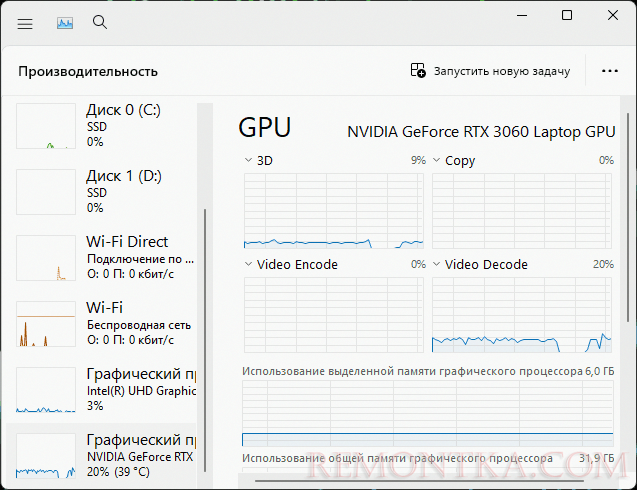Open the Copy engine dropdown chevron
The height and width of the screenshot is (490, 637).
click(436, 160)
